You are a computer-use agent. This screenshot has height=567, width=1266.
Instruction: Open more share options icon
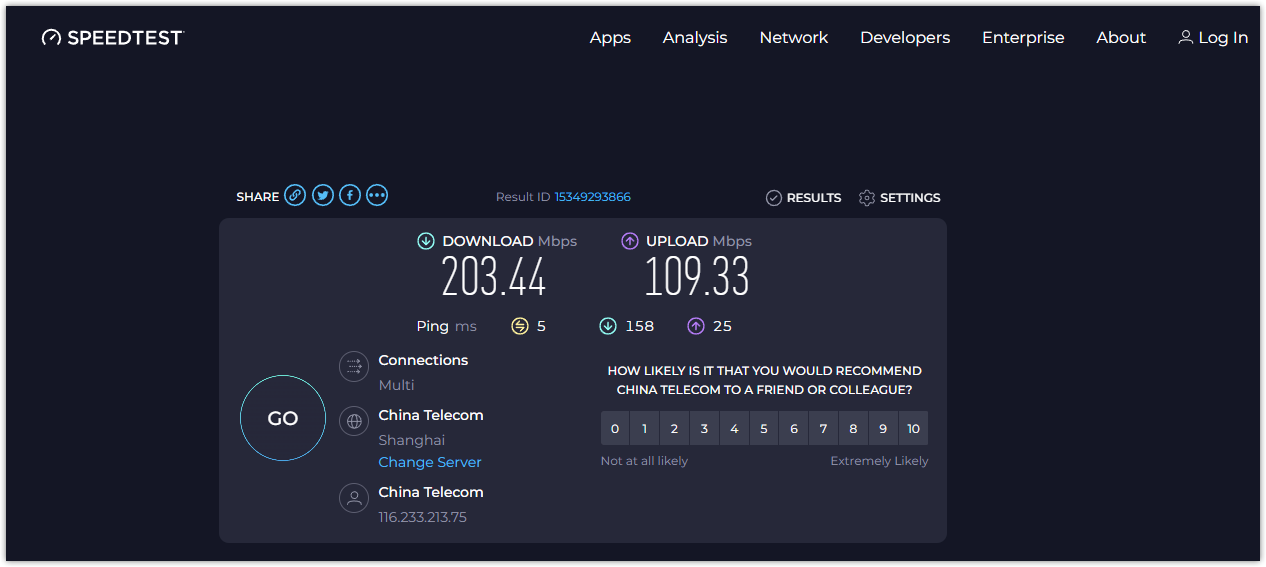coord(376,196)
